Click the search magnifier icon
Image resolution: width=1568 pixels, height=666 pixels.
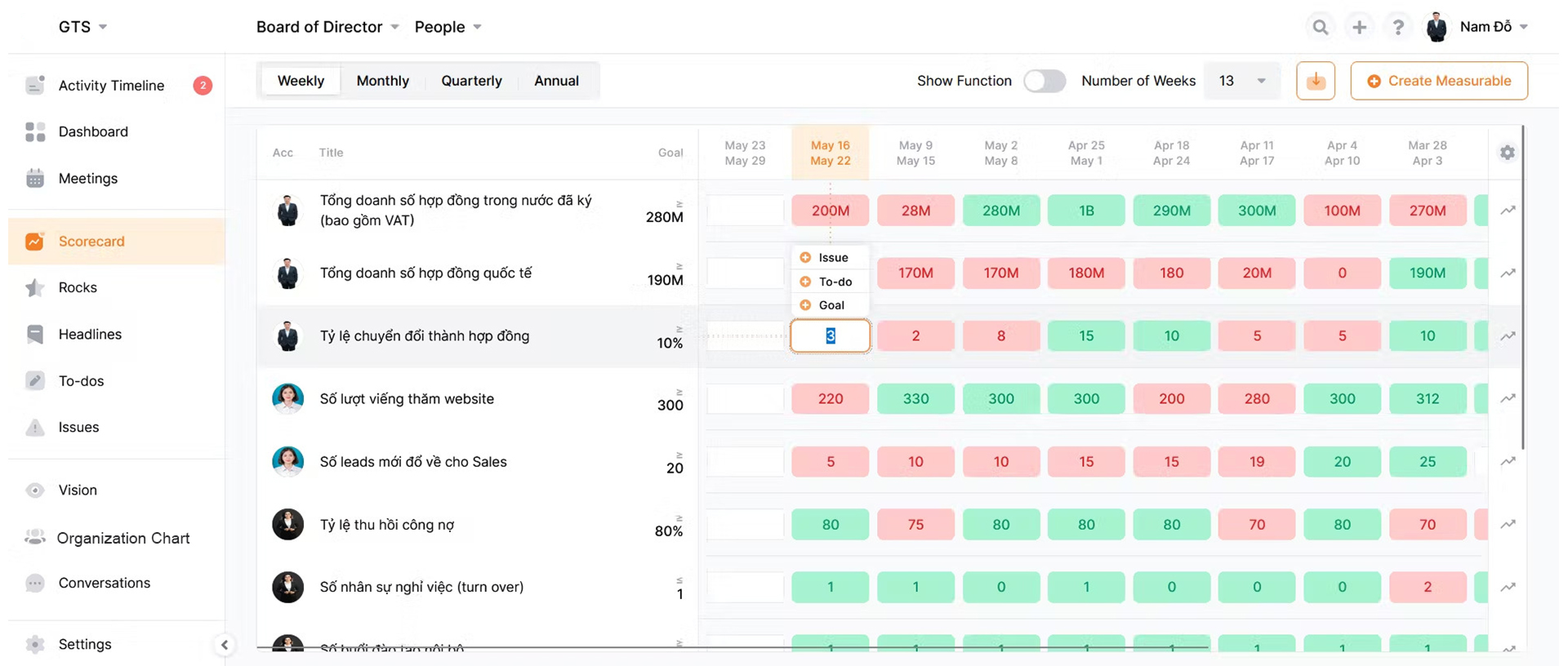[x=1320, y=27]
